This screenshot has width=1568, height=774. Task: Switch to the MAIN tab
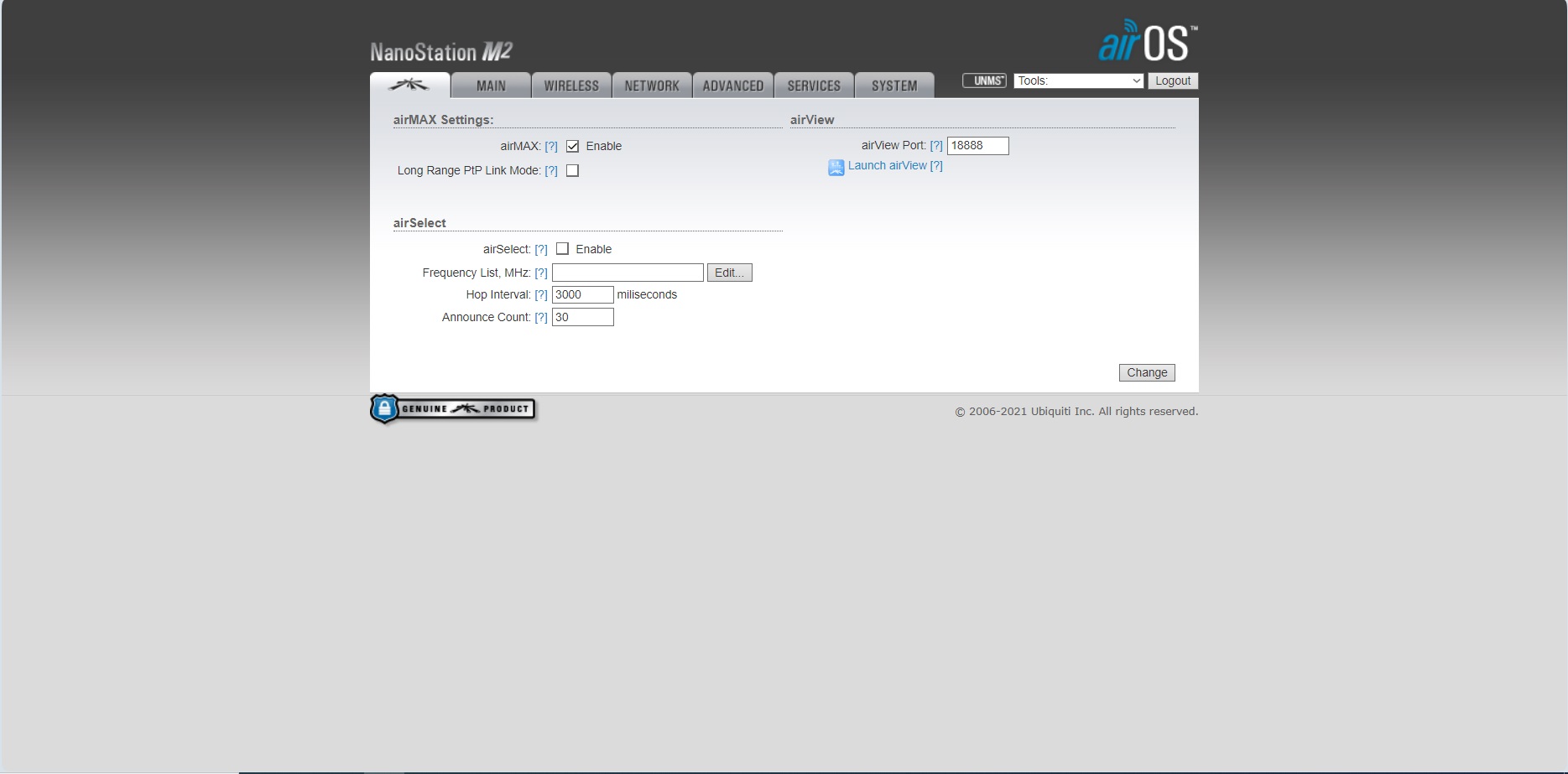point(491,86)
